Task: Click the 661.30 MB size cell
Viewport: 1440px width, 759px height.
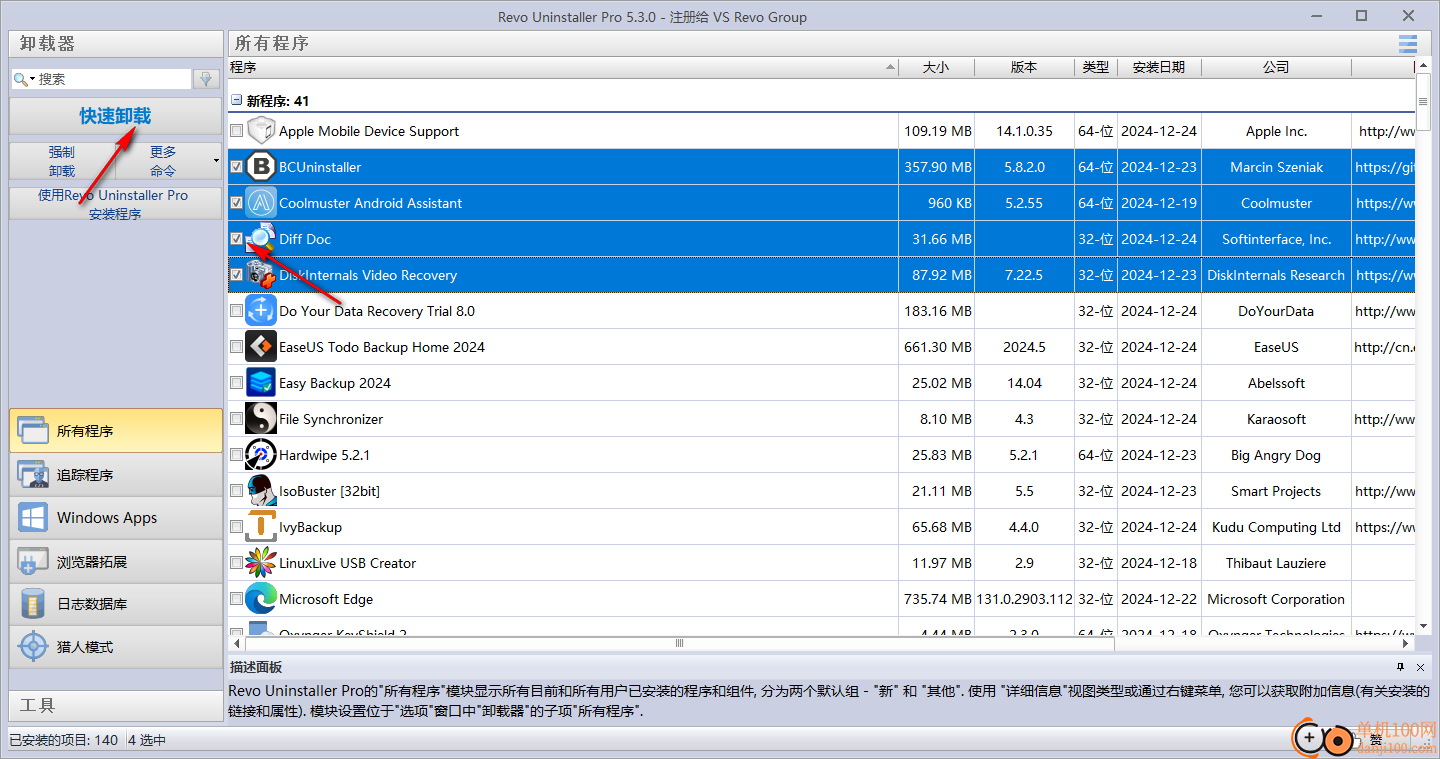Action: [936, 347]
